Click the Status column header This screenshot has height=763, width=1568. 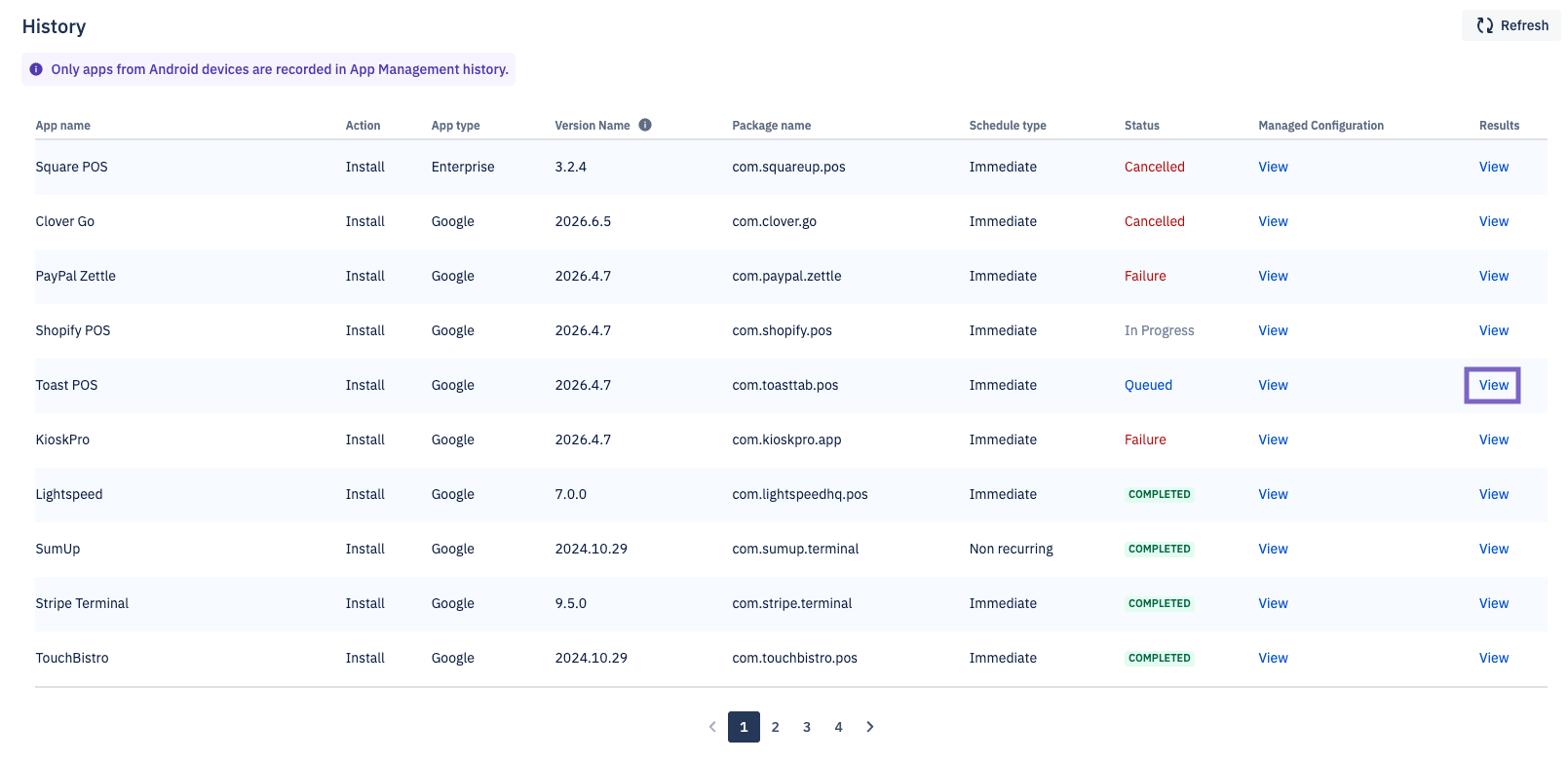[1141, 125]
